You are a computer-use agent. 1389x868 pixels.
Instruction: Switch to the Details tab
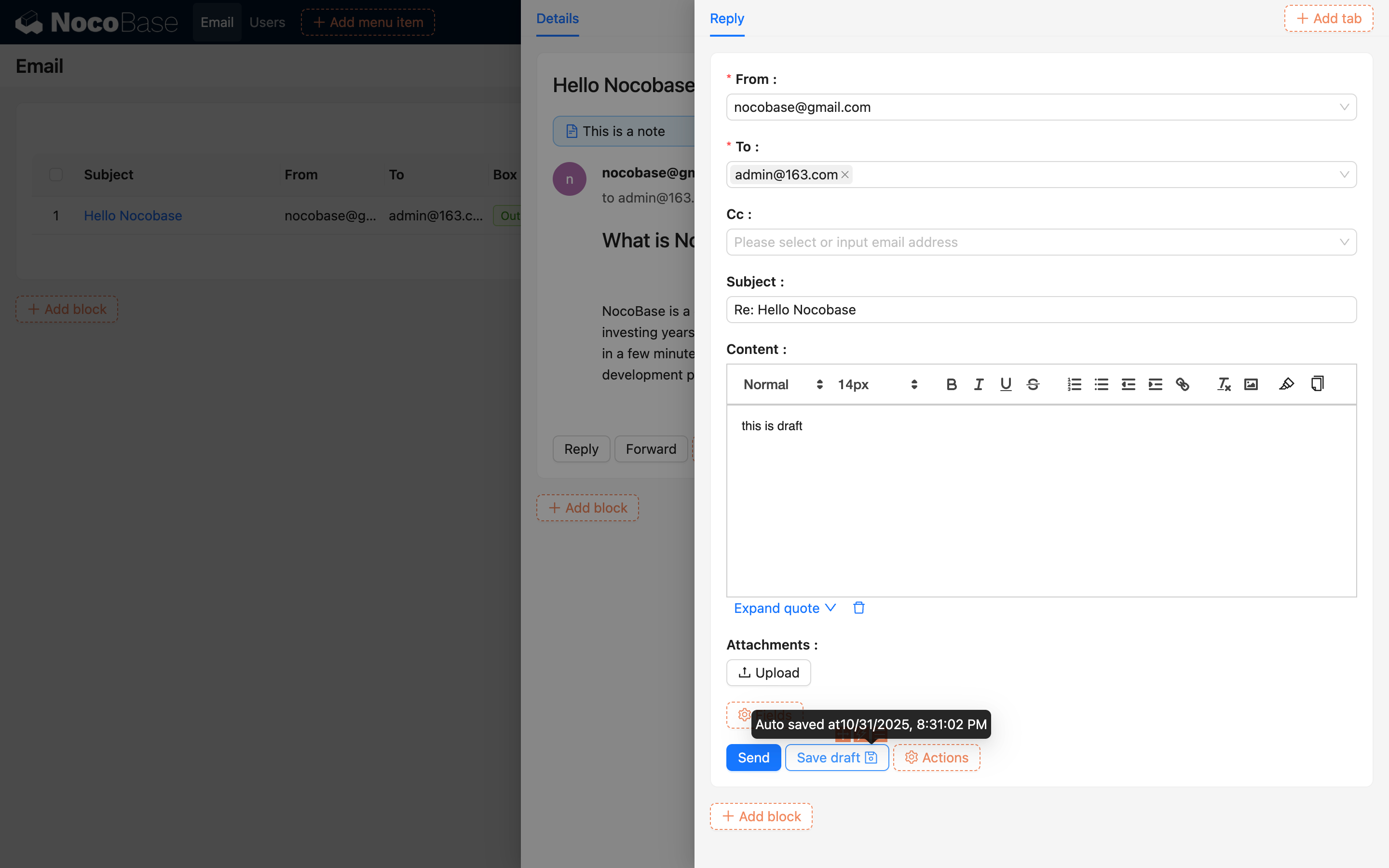pyautogui.click(x=557, y=19)
